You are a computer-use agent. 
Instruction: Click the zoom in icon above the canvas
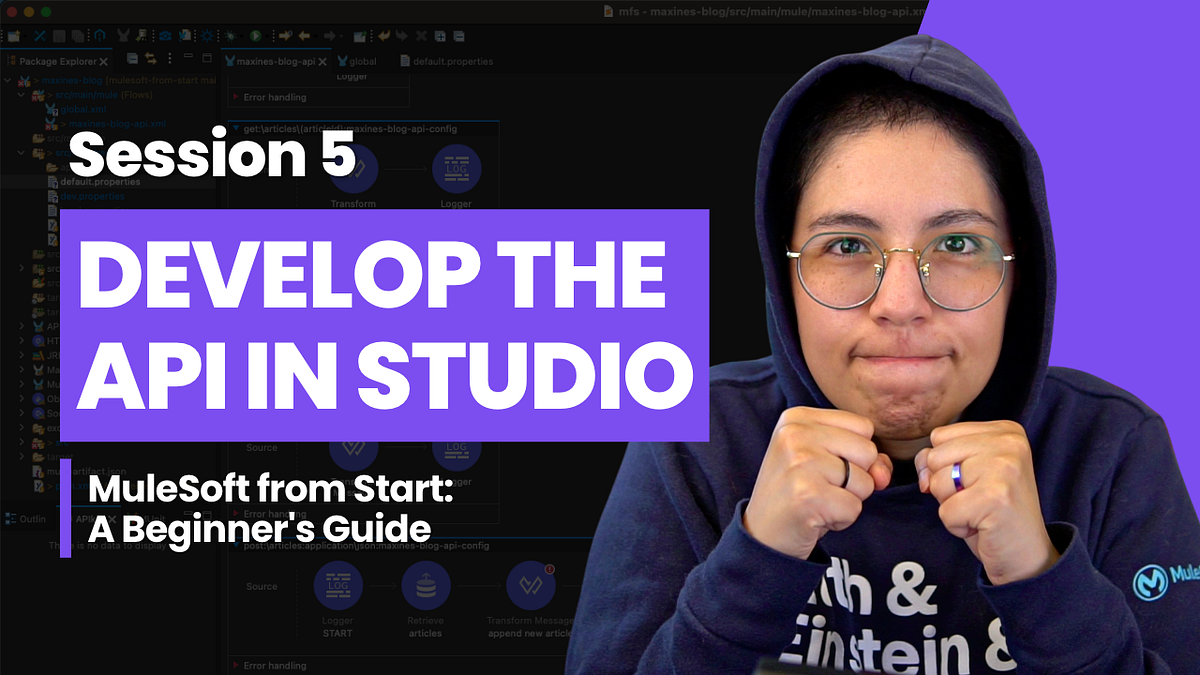pyautogui.click(x=439, y=36)
